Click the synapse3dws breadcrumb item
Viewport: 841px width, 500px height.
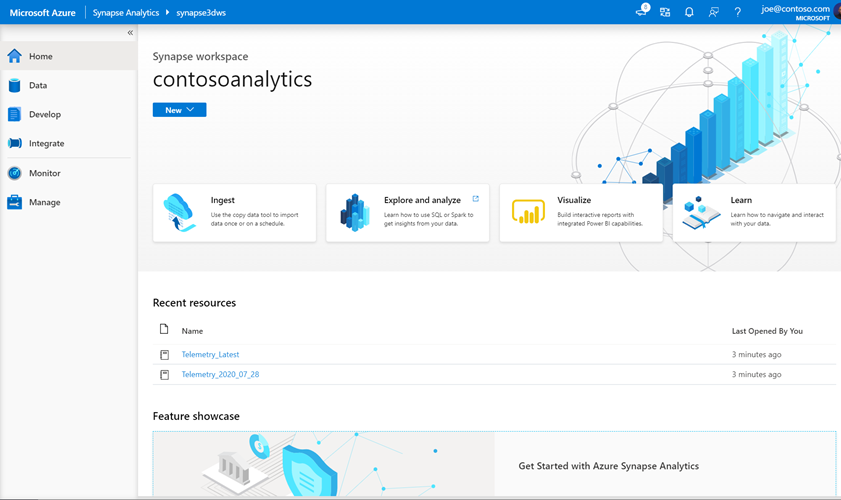[201, 12]
